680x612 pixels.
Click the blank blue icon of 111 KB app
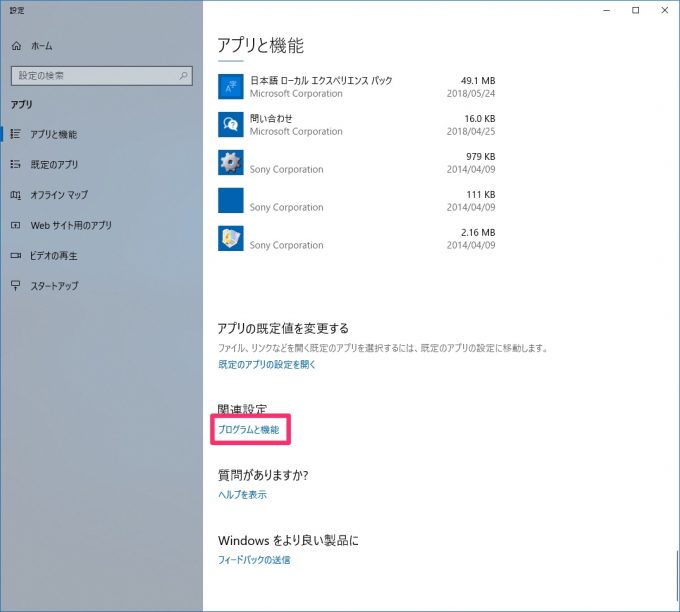(x=230, y=200)
